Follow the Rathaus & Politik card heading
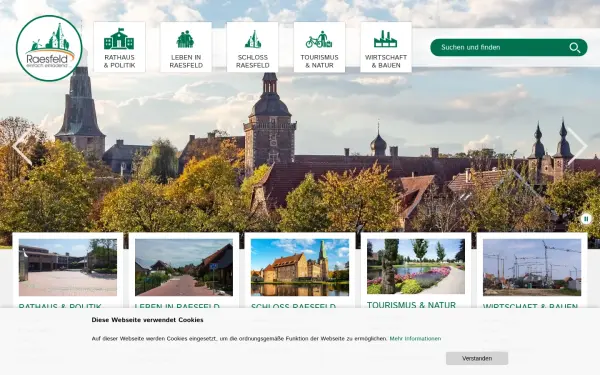 (60, 307)
